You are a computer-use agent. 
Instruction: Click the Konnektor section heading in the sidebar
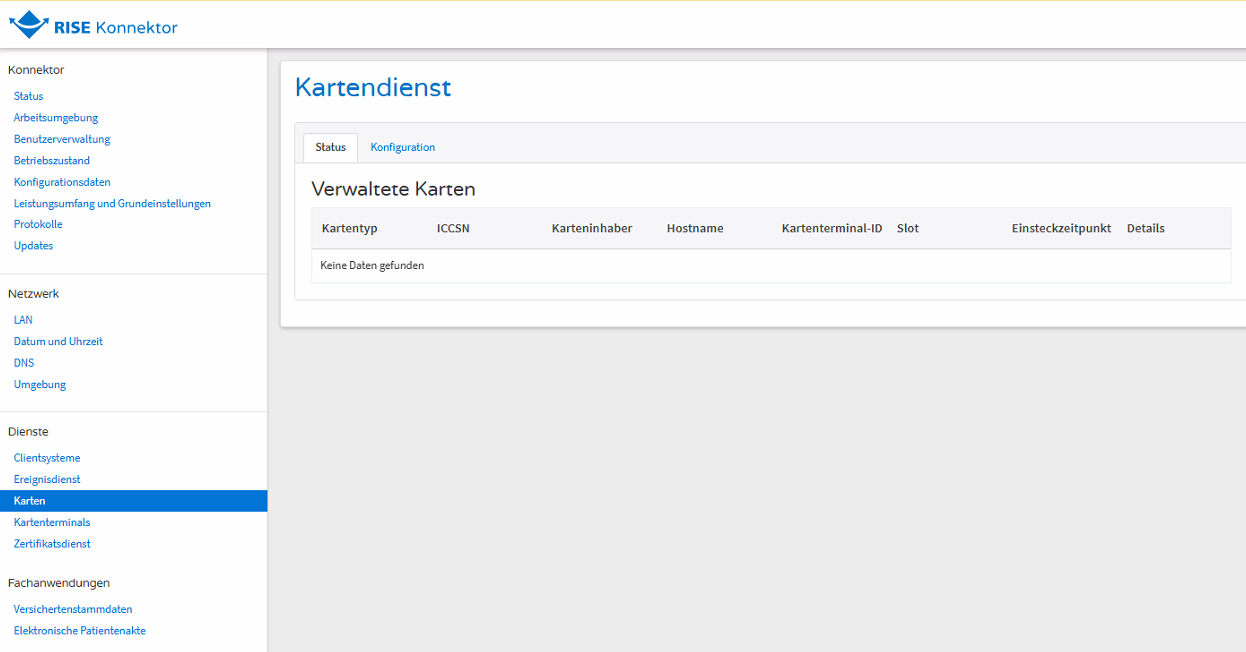[x=36, y=70]
